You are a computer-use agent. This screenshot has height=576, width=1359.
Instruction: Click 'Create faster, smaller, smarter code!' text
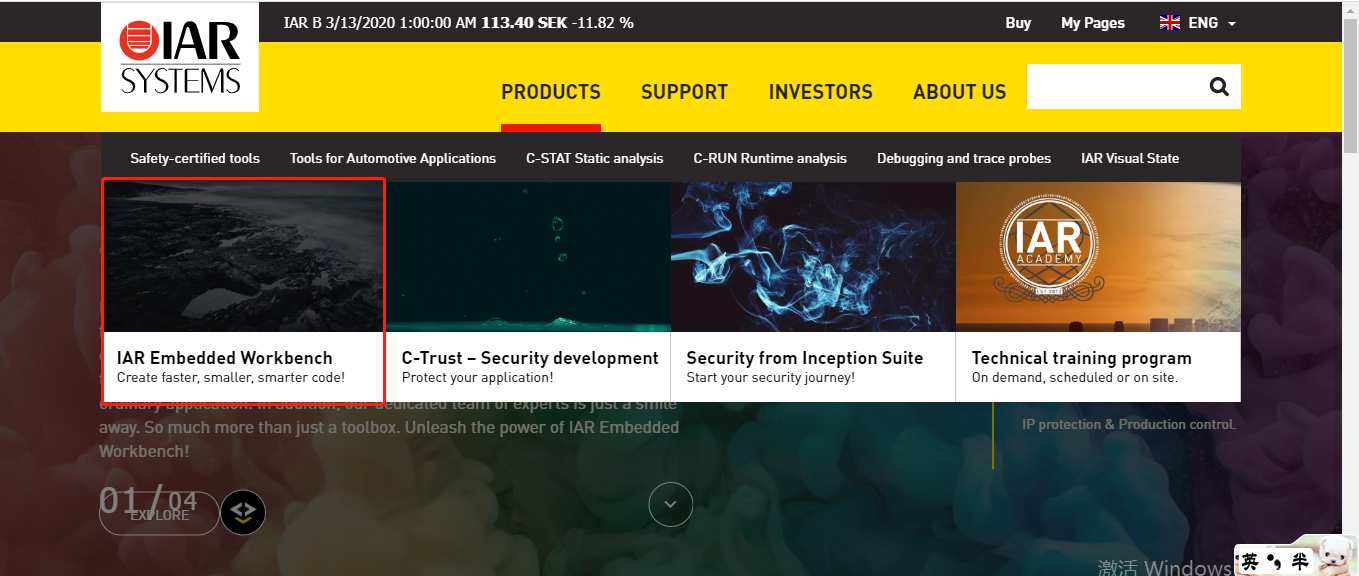coord(231,378)
